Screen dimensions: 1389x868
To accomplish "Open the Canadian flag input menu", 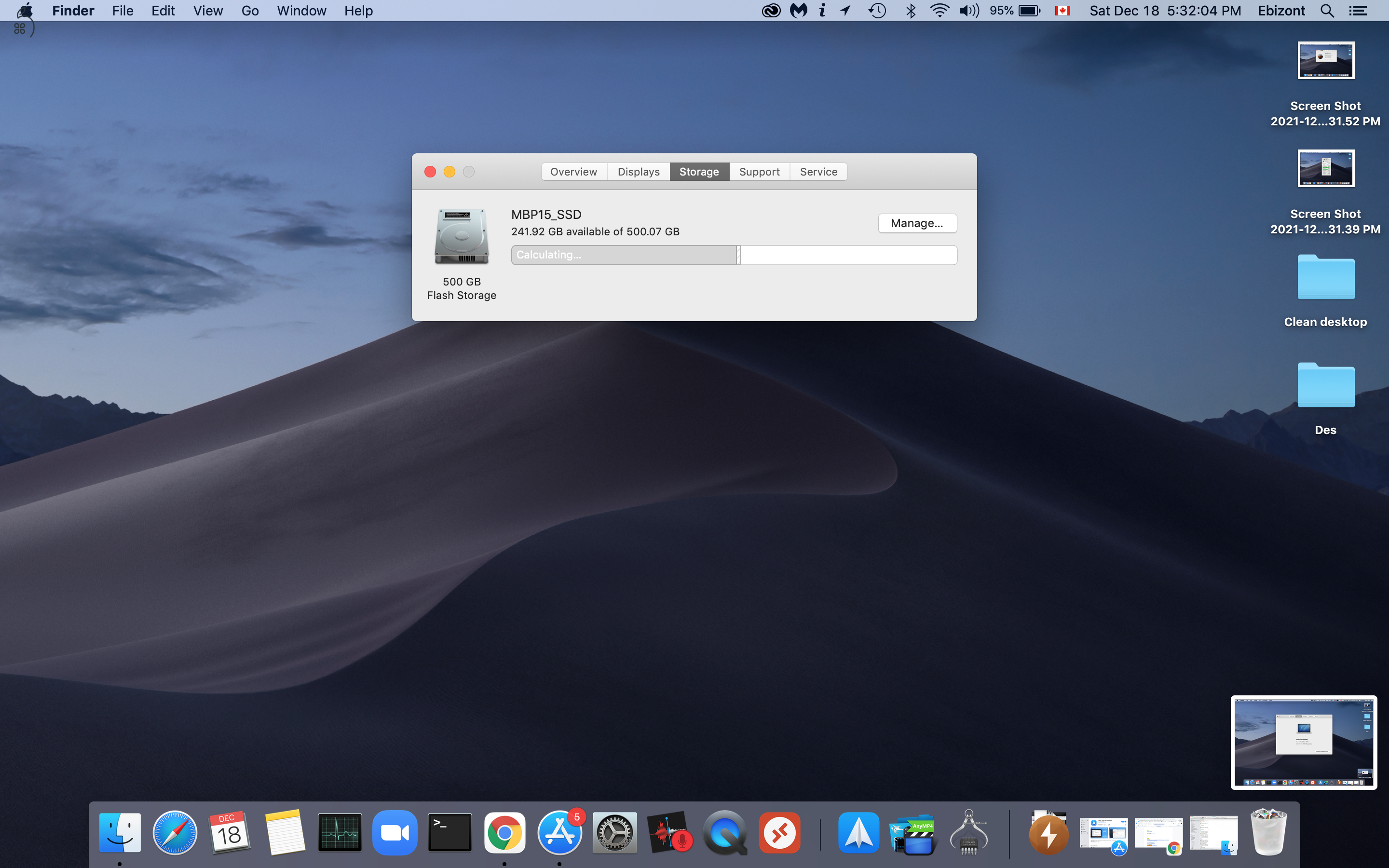I will click(1062, 10).
